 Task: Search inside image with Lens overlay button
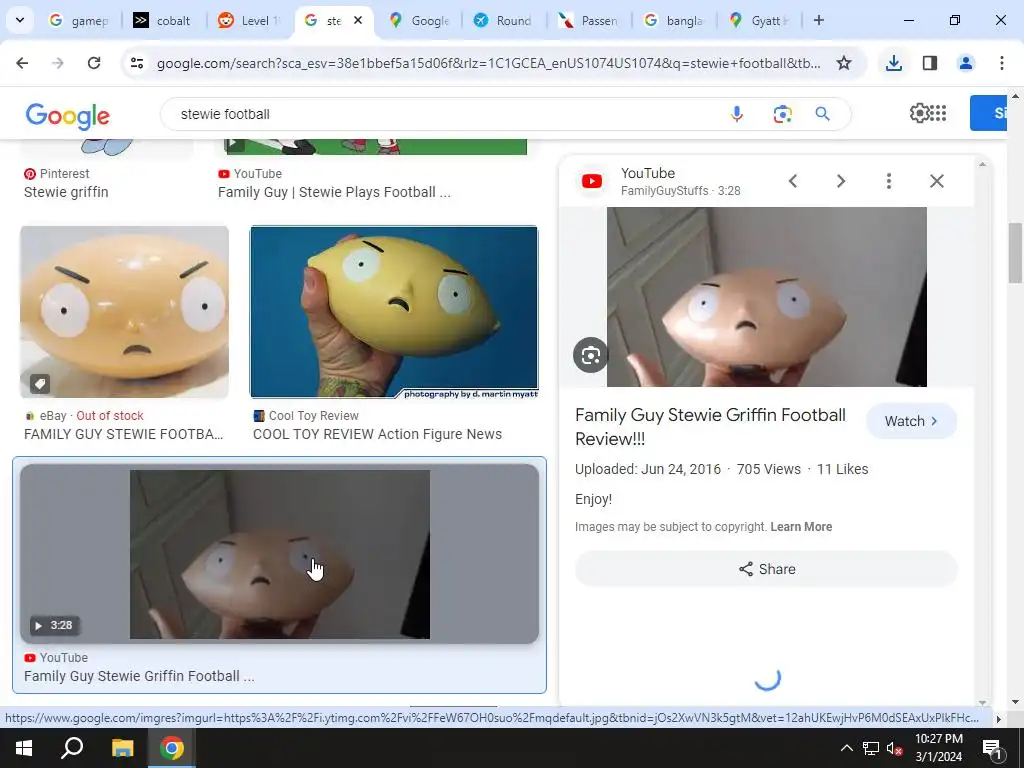[x=590, y=355]
